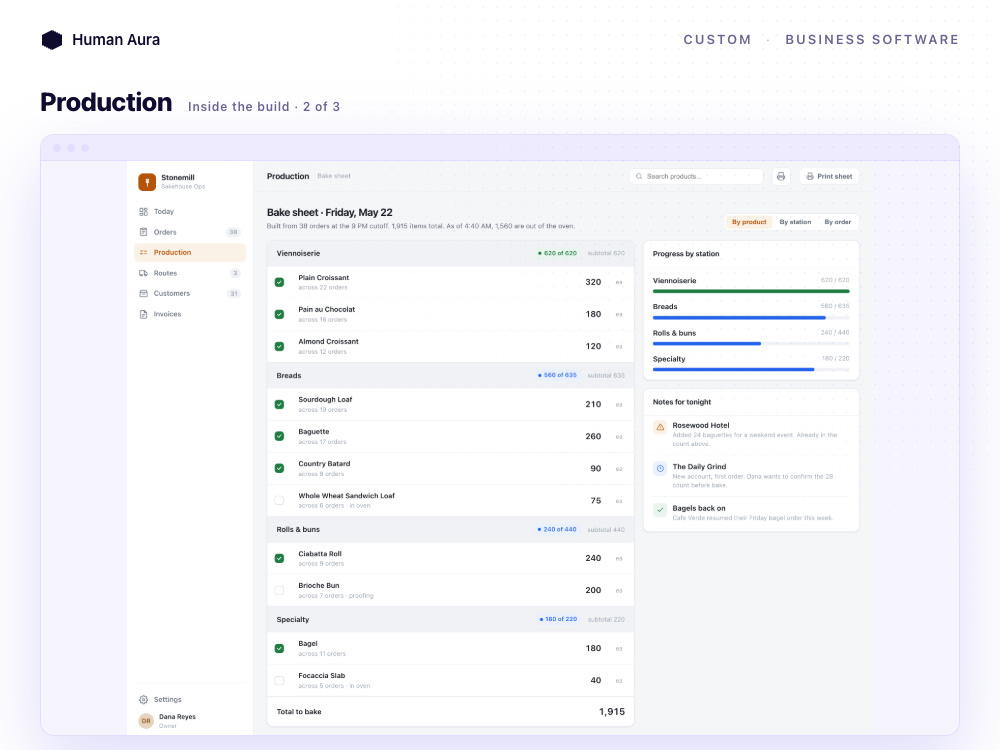Click the Bake sheet Friday, May 22 heading

coord(330,212)
